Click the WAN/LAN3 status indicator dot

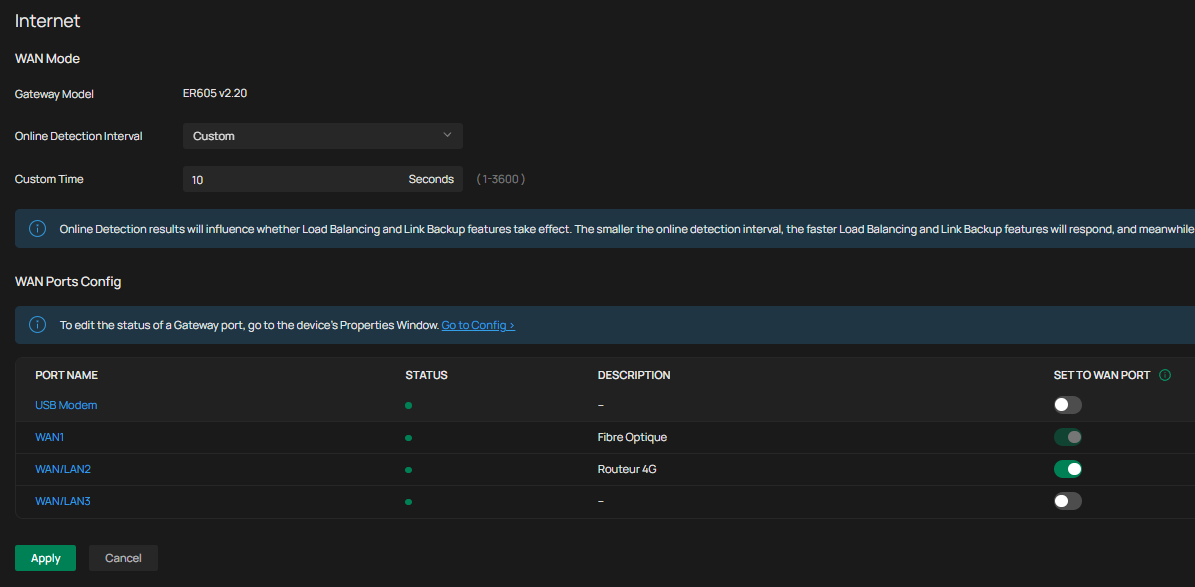point(409,502)
